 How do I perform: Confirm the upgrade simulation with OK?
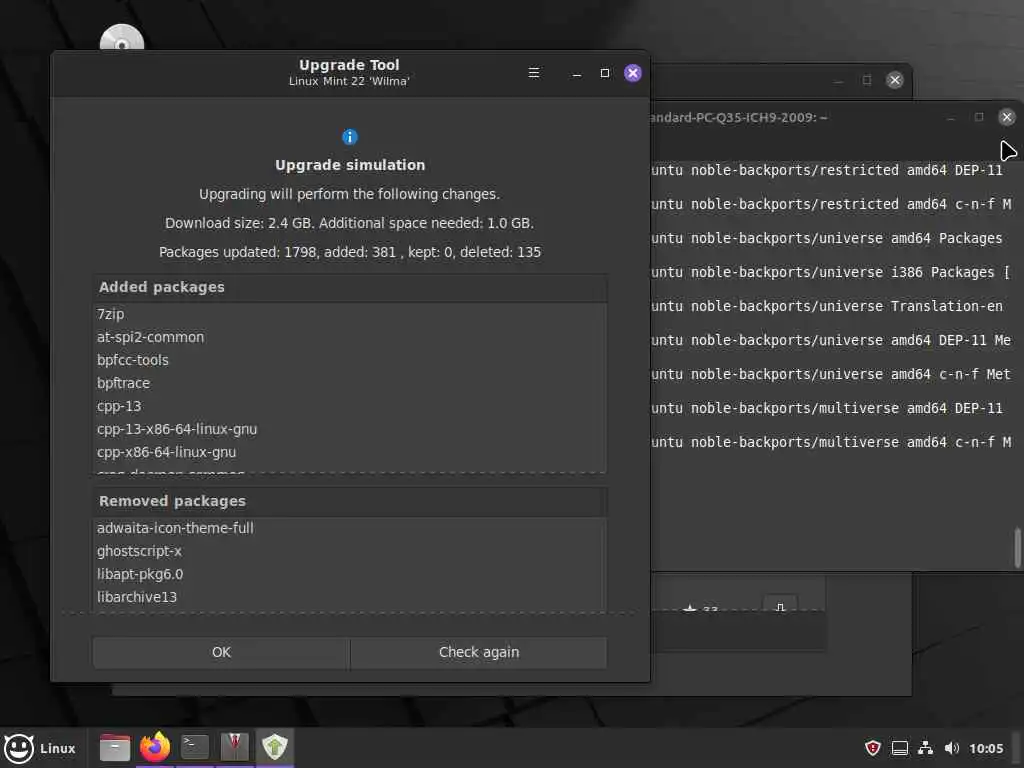click(x=221, y=652)
